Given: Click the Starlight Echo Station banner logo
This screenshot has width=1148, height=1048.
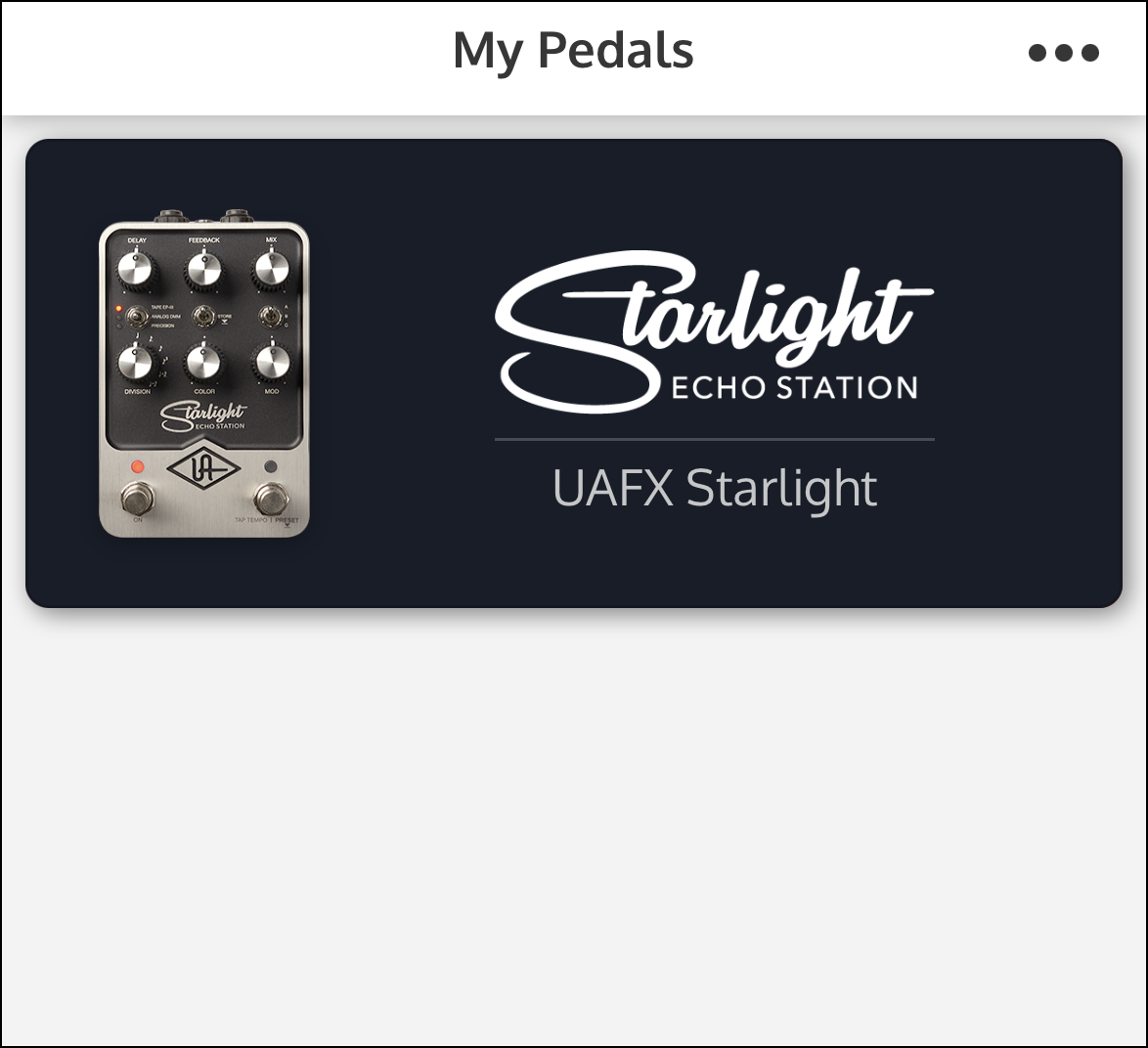Looking at the screenshot, I should click(x=714, y=332).
